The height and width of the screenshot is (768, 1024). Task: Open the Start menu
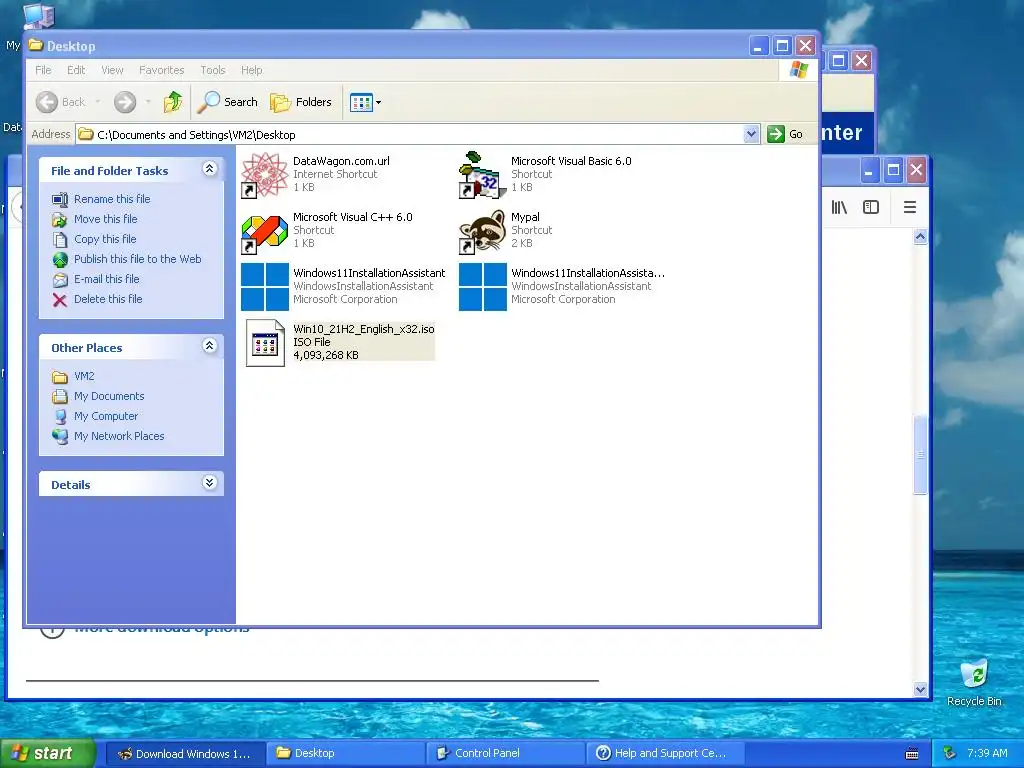coord(47,753)
